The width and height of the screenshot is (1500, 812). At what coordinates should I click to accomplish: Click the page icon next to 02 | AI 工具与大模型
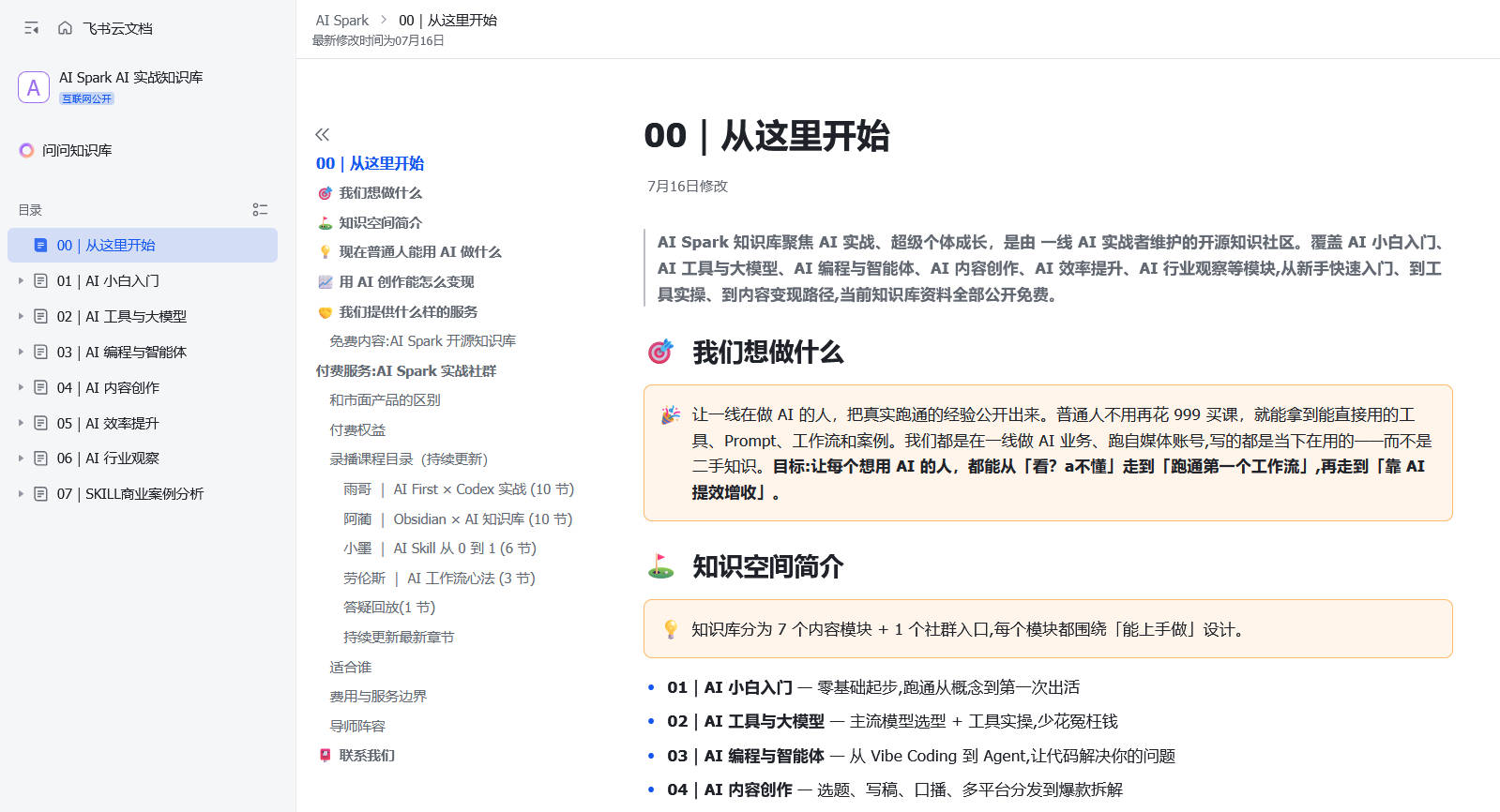(x=40, y=317)
